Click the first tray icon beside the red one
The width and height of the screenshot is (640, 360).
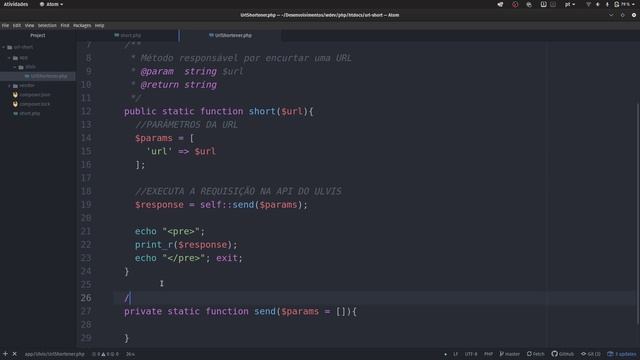(500, 4)
